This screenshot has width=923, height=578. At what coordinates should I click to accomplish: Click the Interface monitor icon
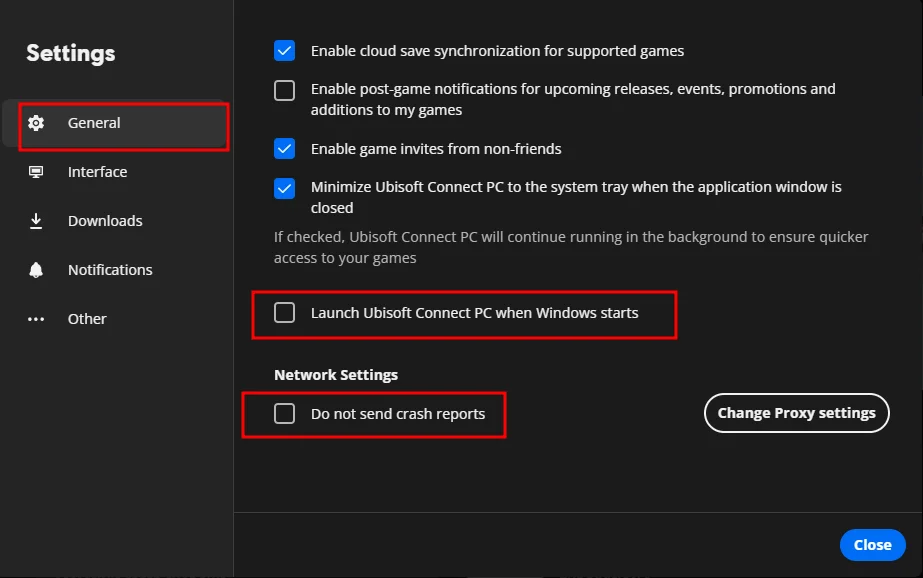coord(37,172)
